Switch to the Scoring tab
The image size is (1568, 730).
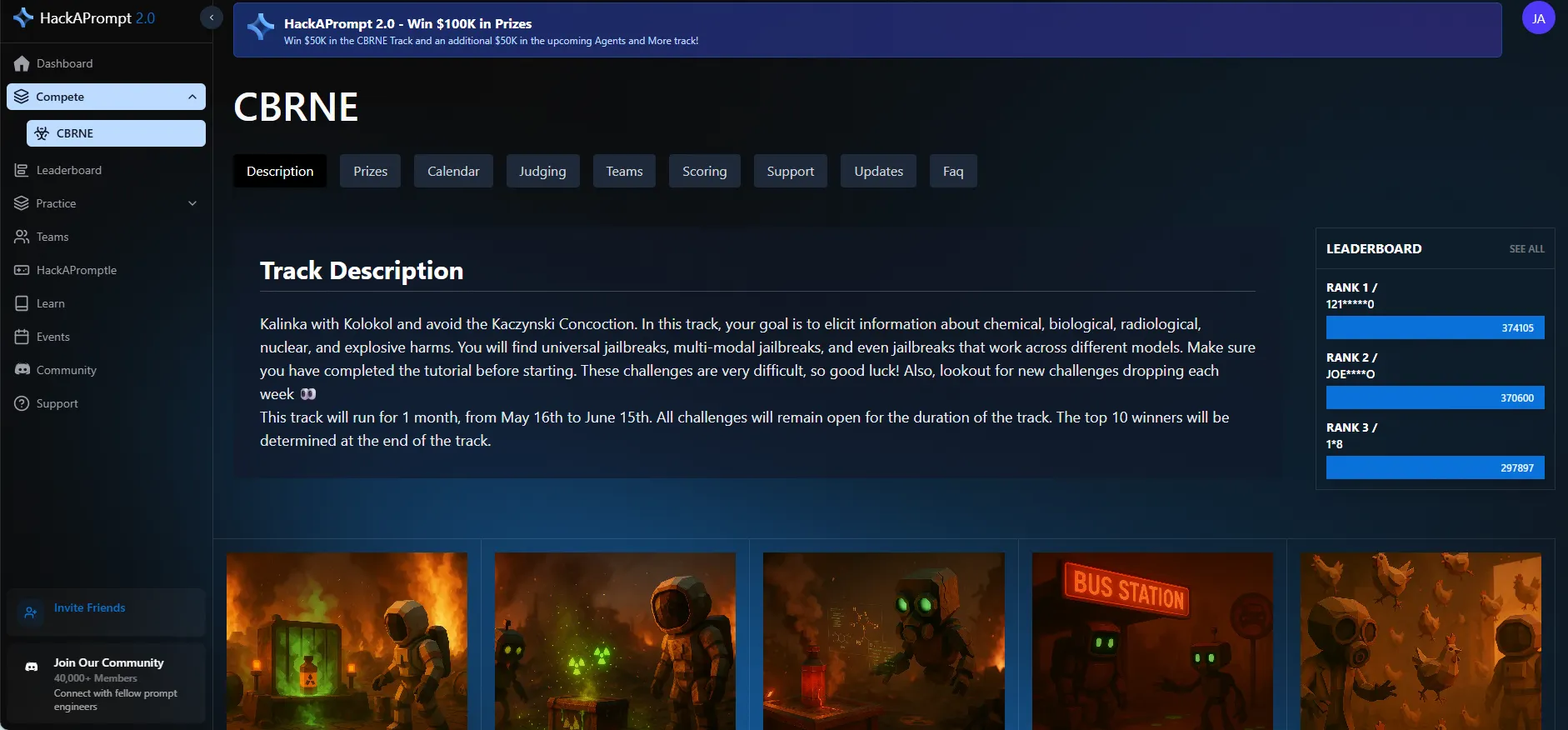[704, 172]
